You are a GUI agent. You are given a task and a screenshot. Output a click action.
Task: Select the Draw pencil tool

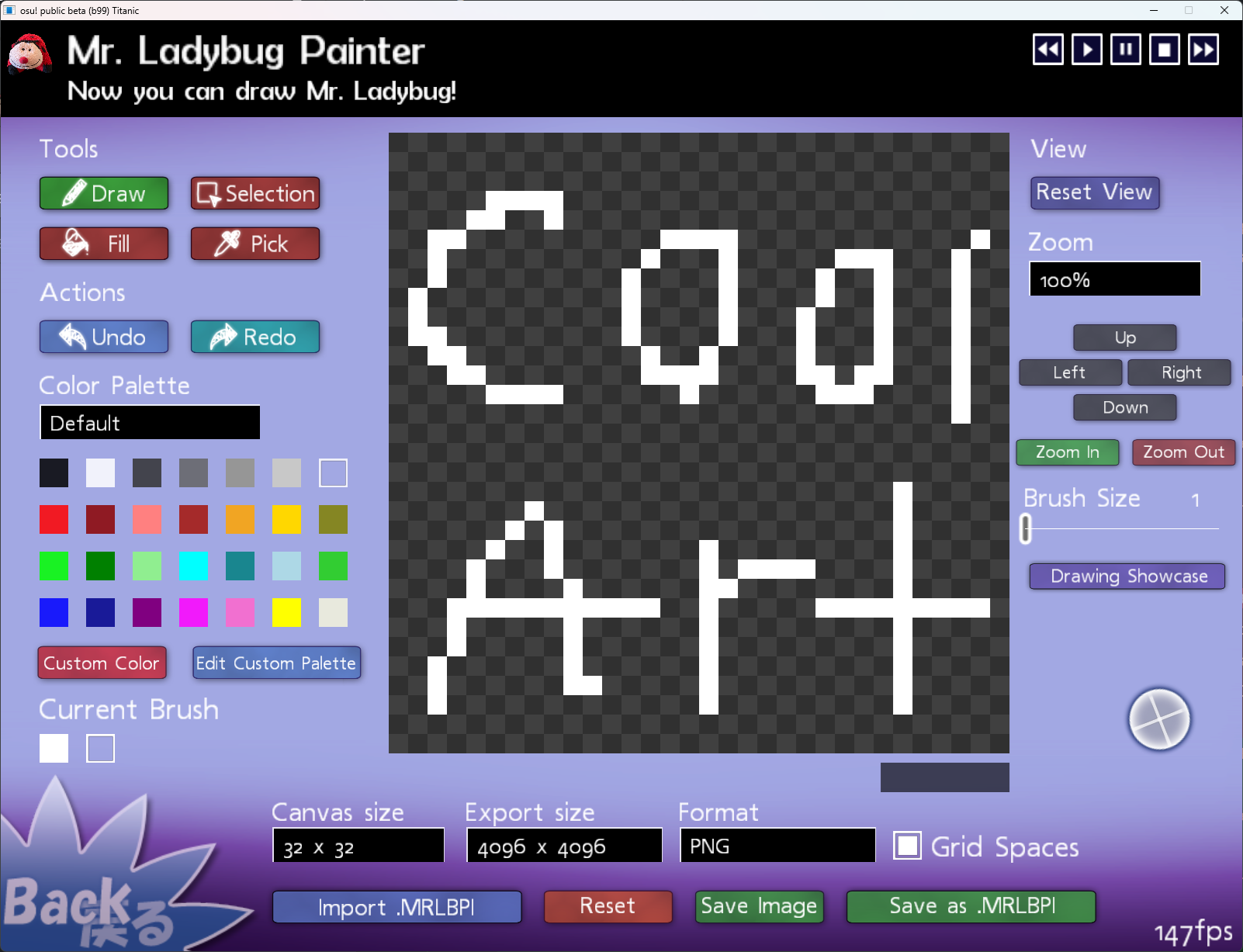104,193
